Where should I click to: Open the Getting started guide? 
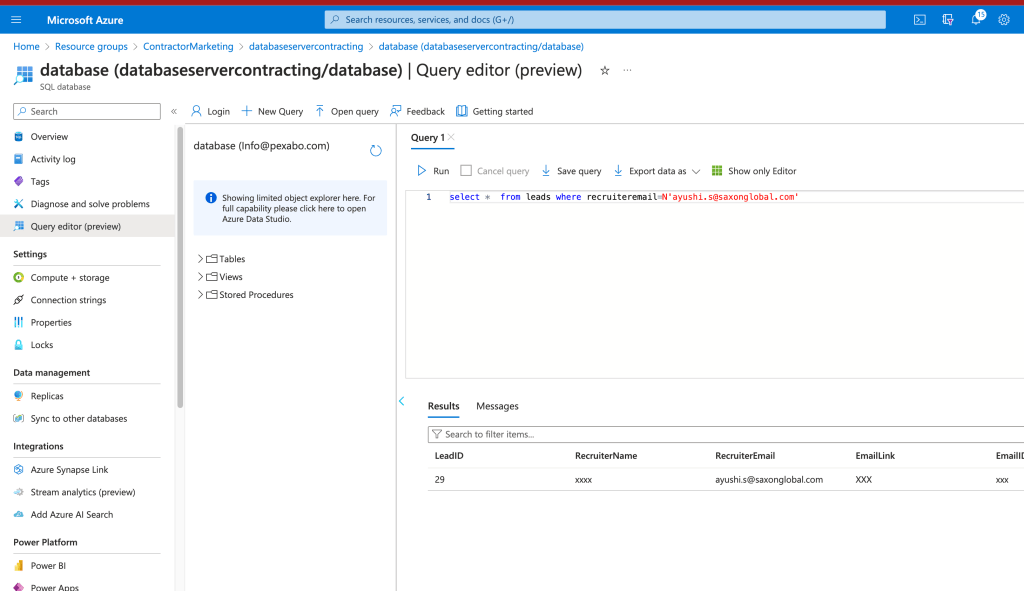(494, 111)
